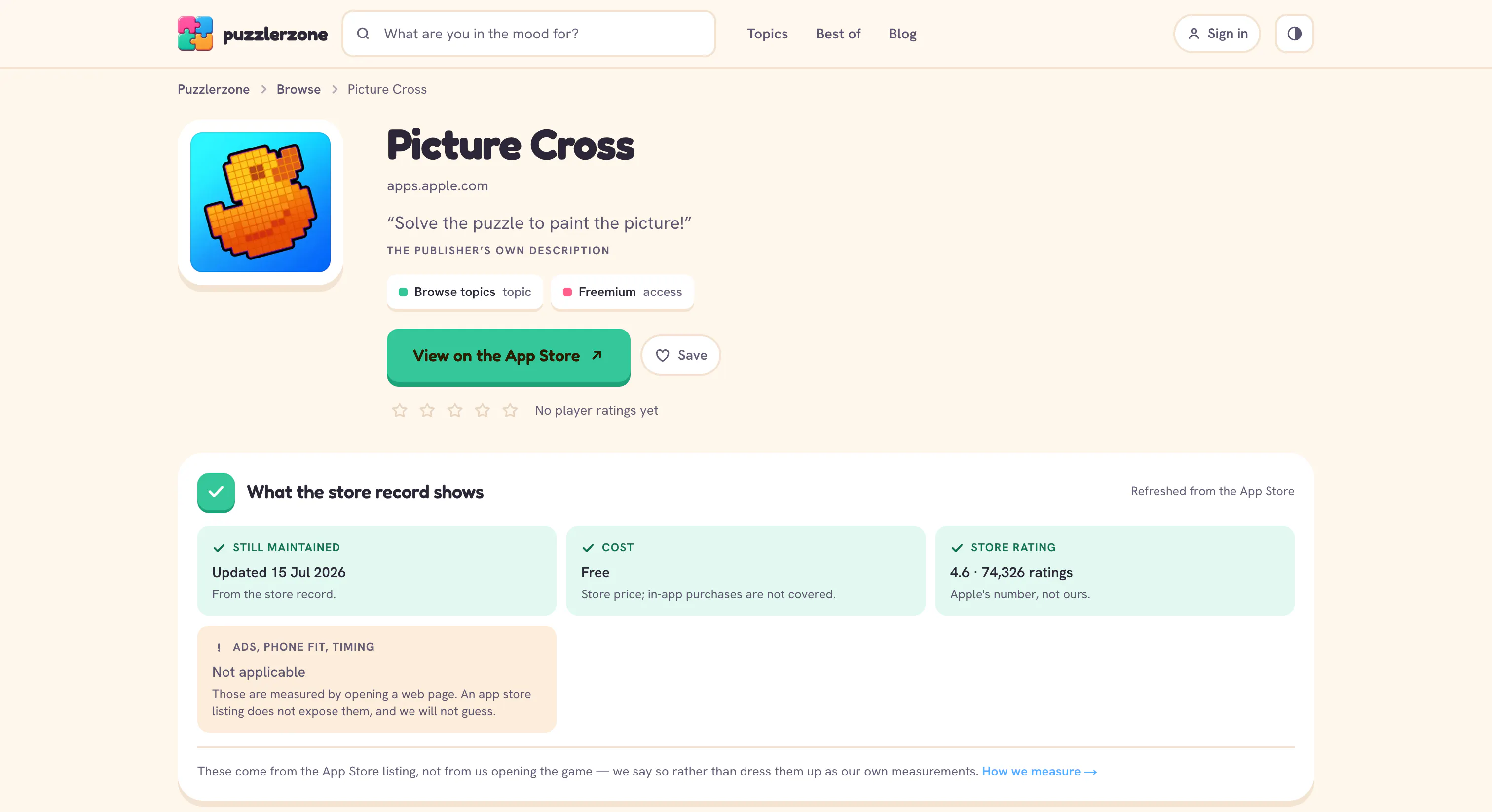Focus the 'What are you in the mood for?' search field

point(529,34)
